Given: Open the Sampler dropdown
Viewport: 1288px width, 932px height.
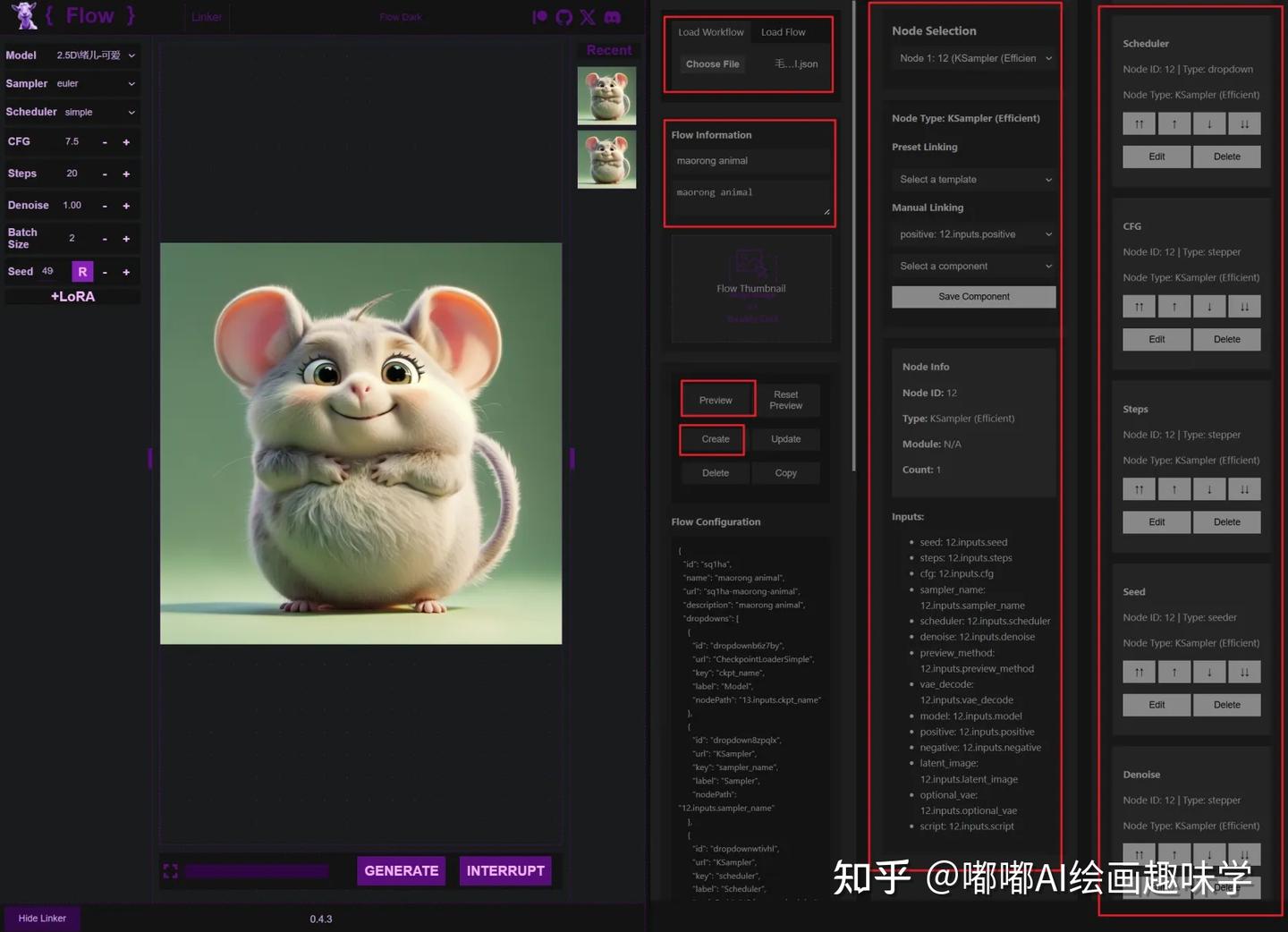Looking at the screenshot, I should pyautogui.click(x=96, y=84).
